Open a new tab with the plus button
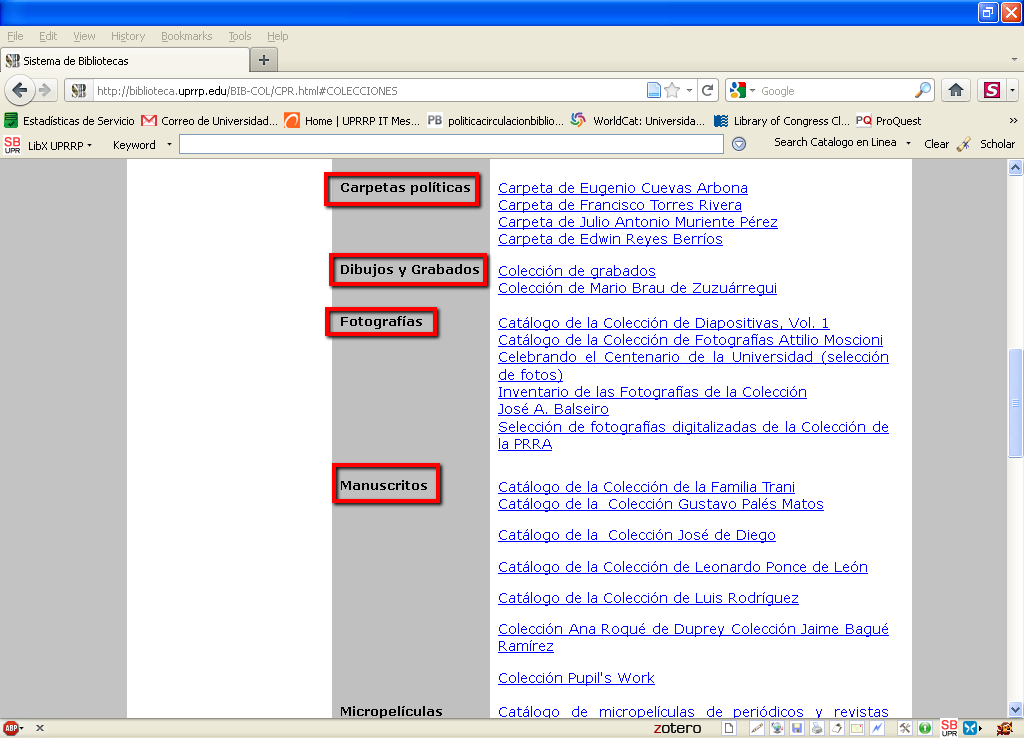The height and width of the screenshot is (738, 1024). click(x=264, y=60)
